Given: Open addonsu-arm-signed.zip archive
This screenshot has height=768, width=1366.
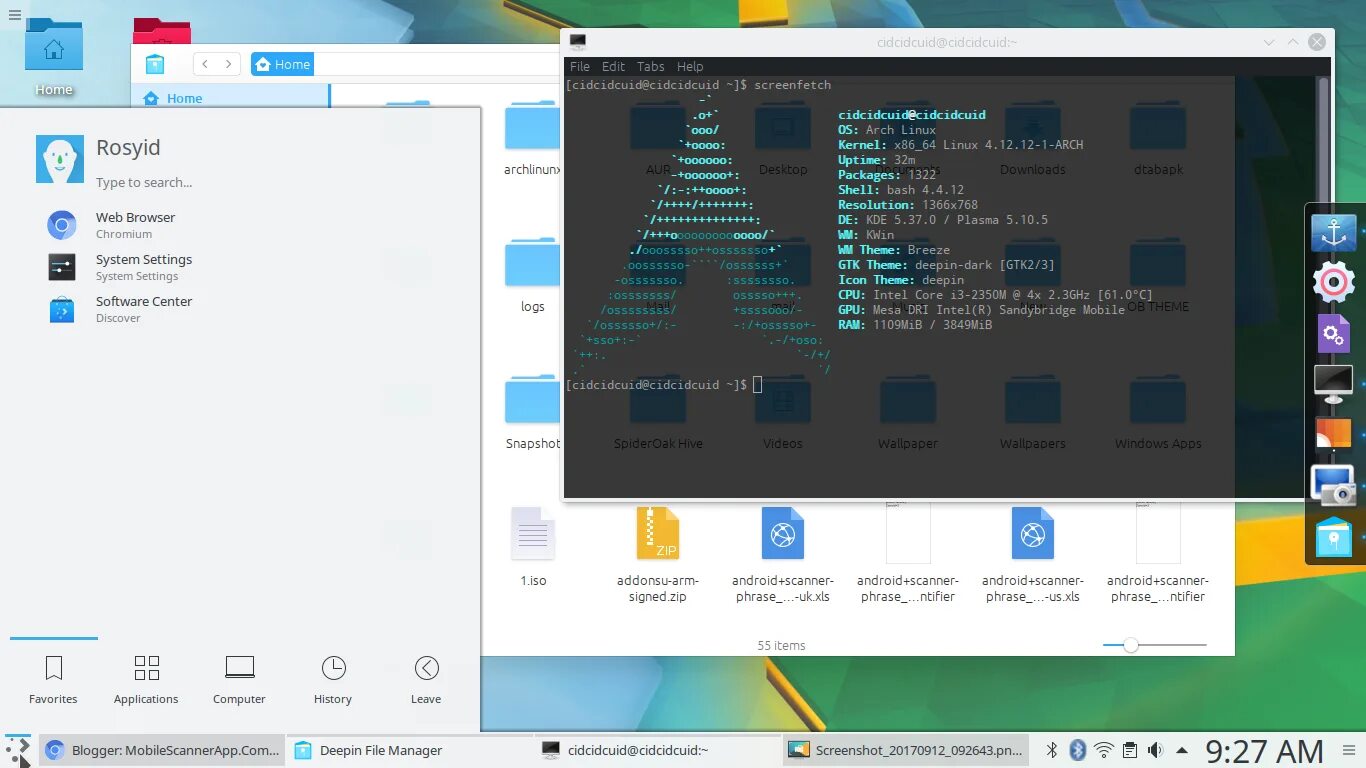Looking at the screenshot, I should [658, 555].
